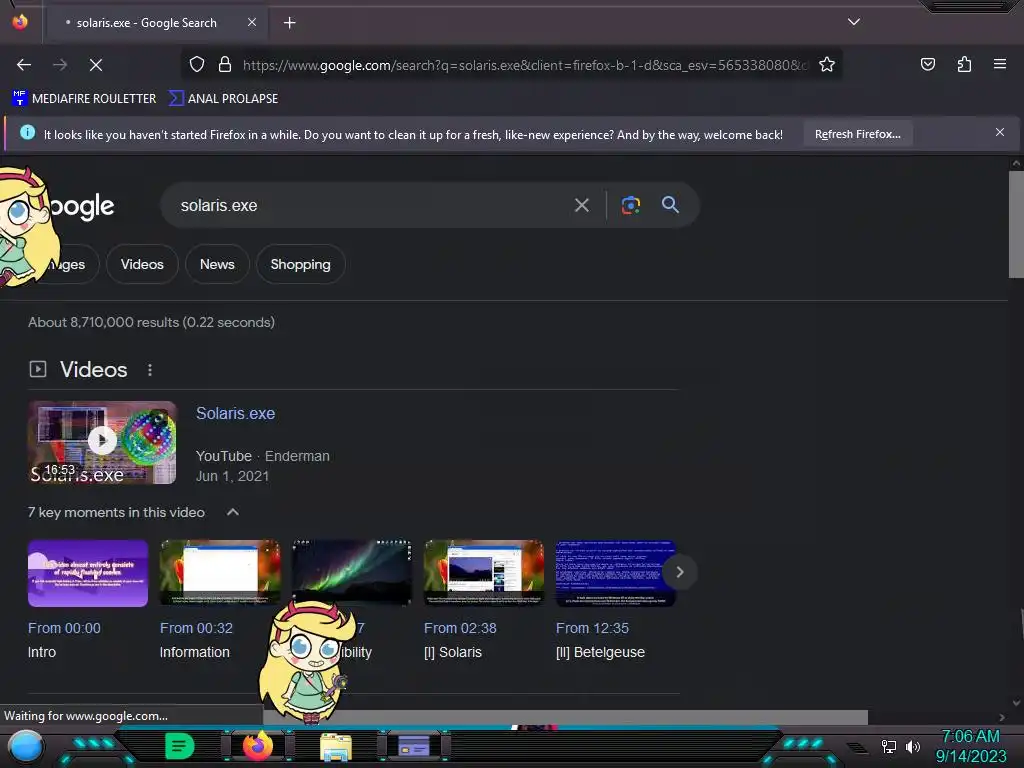Go back to the previous page
The width and height of the screenshot is (1024, 768).
click(24, 65)
